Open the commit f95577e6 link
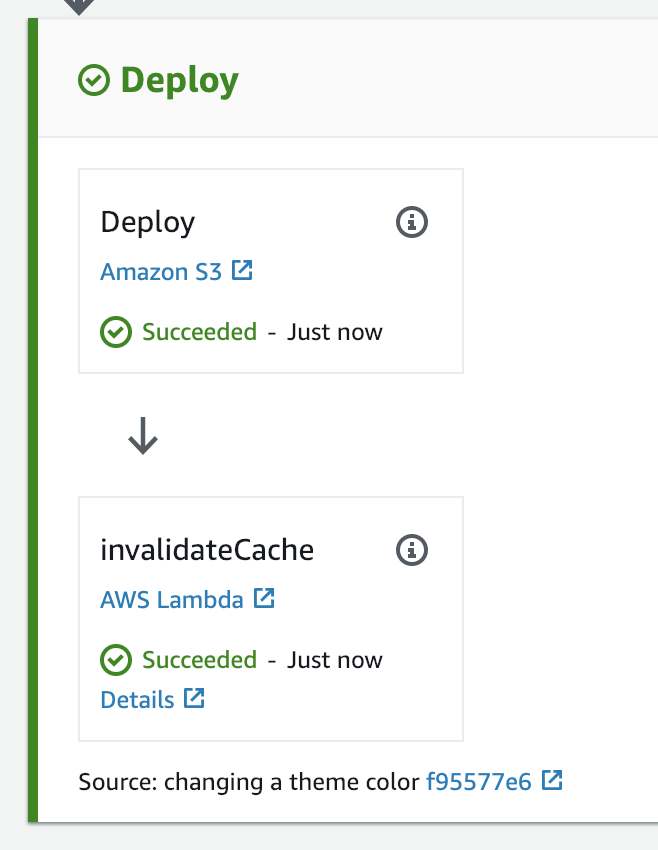Image resolution: width=658 pixels, height=850 pixels. point(479,782)
